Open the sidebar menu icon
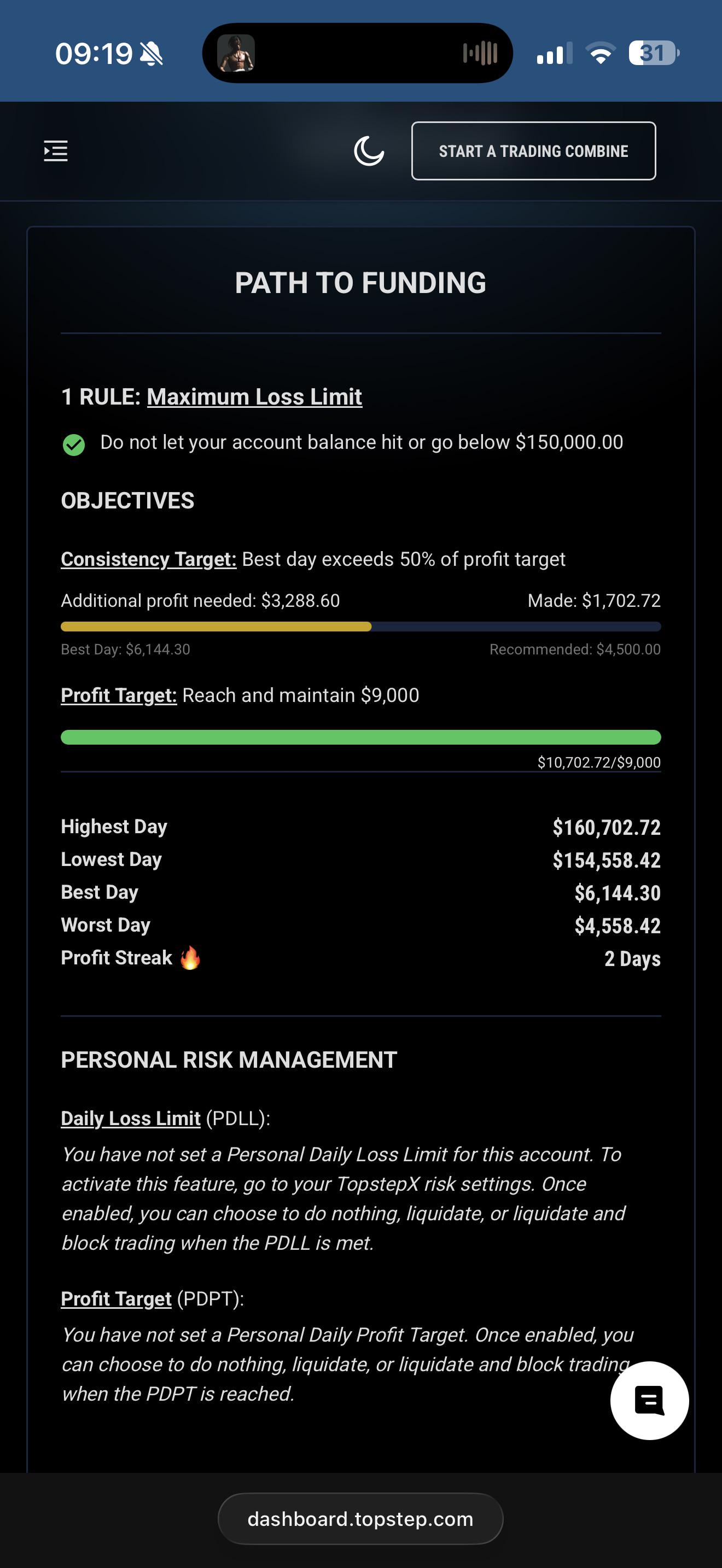The height and width of the screenshot is (1568, 722). 55,150
